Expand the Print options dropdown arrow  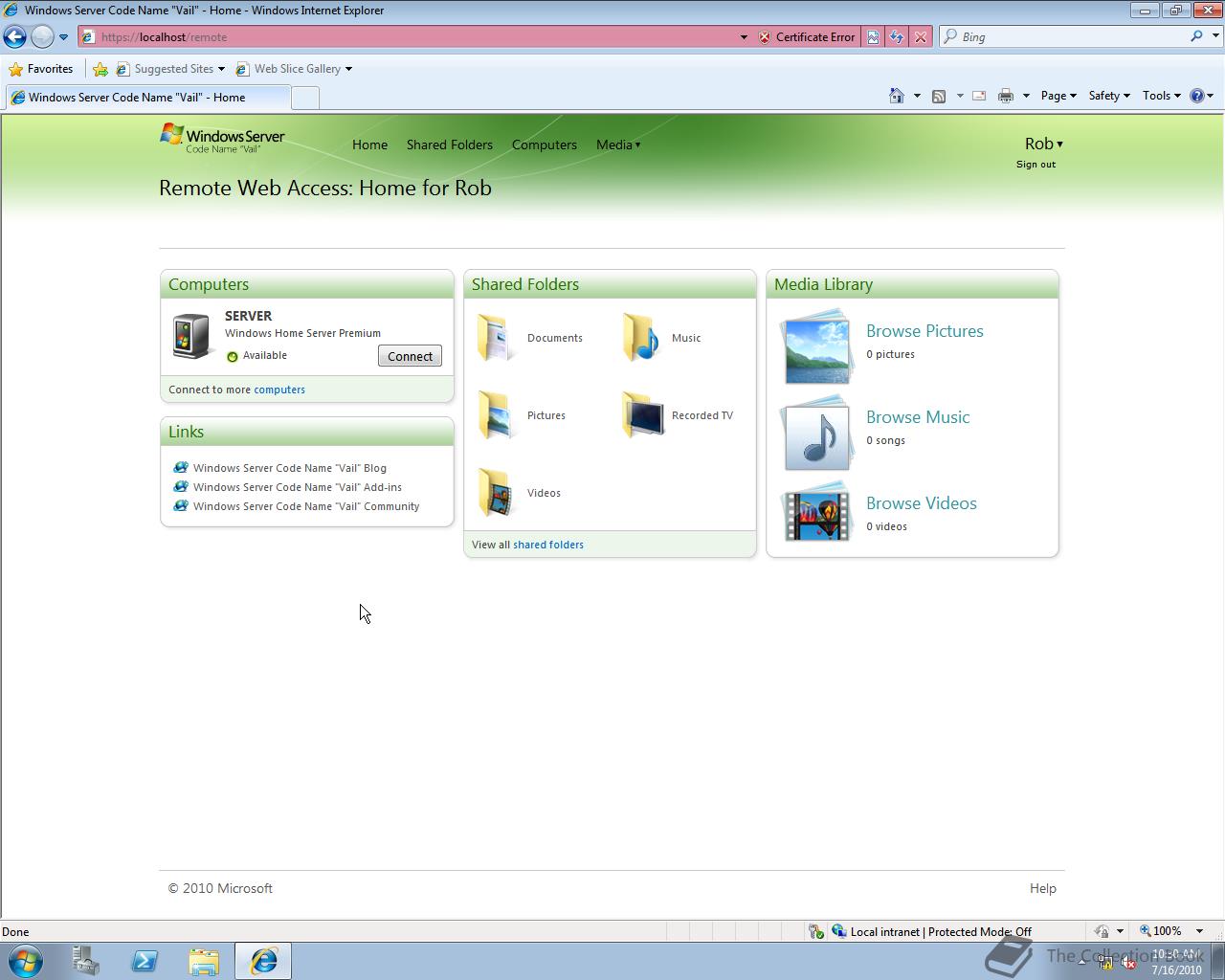1026,96
